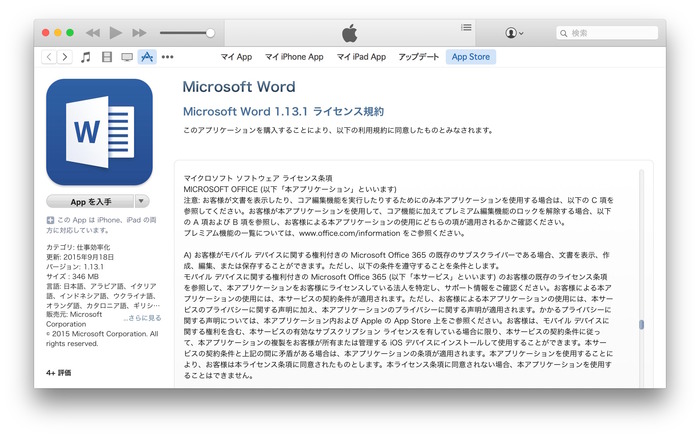Click the www.office.com/information text in license
700x437 pixels.
tap(350, 233)
